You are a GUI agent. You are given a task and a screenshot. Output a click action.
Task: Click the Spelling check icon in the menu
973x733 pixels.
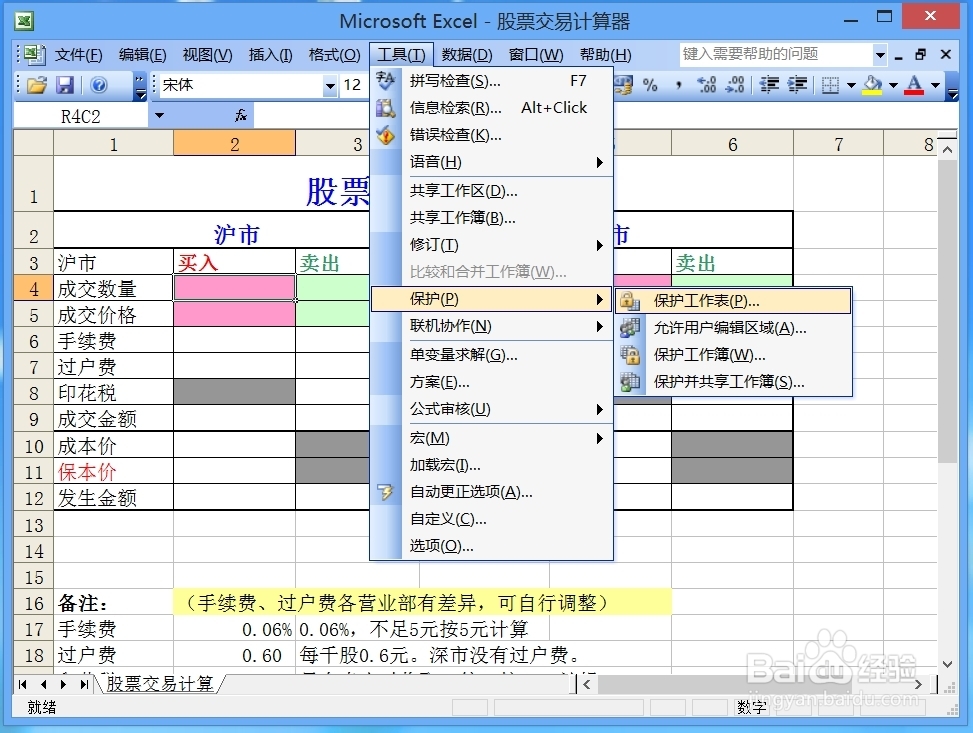click(385, 81)
